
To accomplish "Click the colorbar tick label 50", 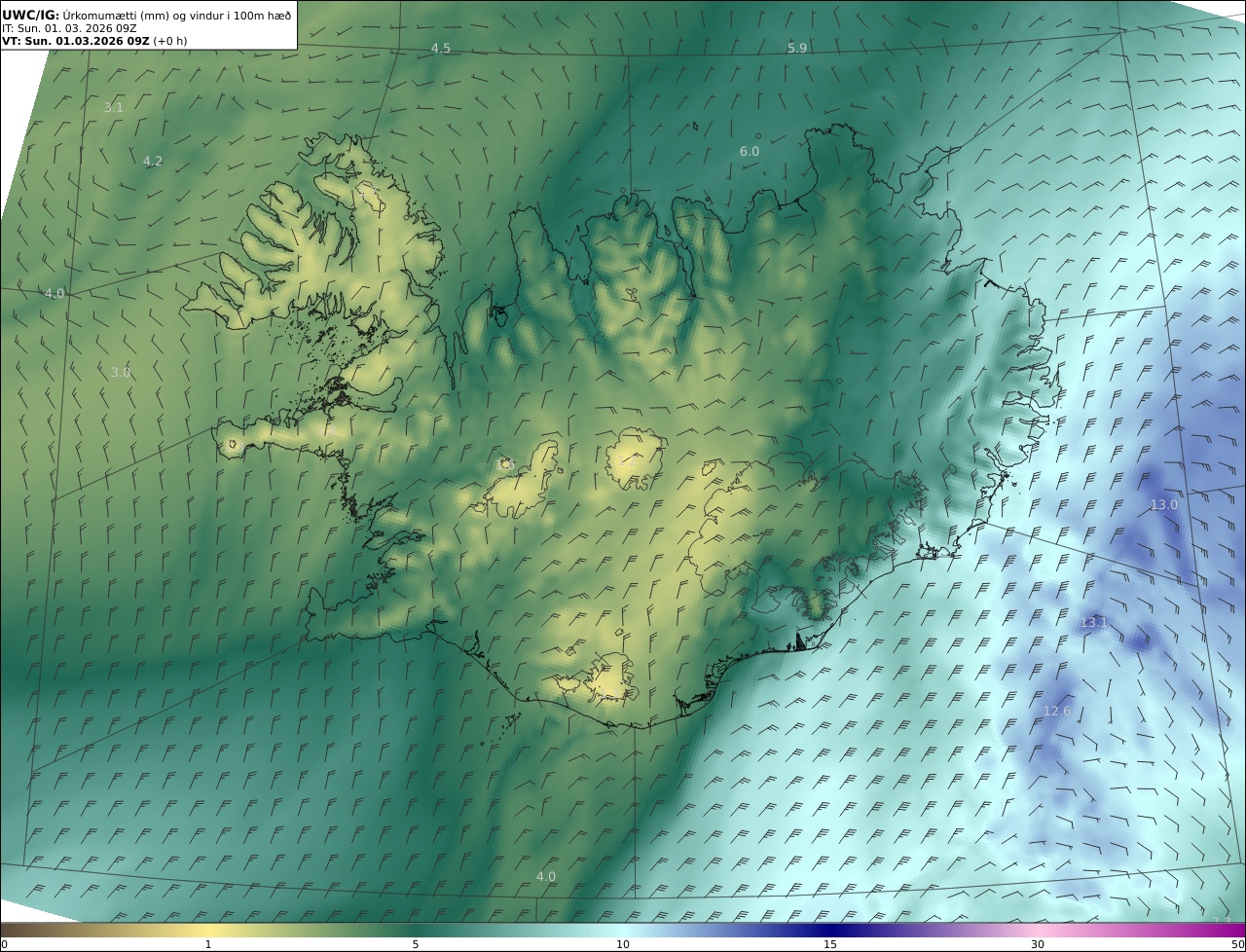I will point(1238,944).
